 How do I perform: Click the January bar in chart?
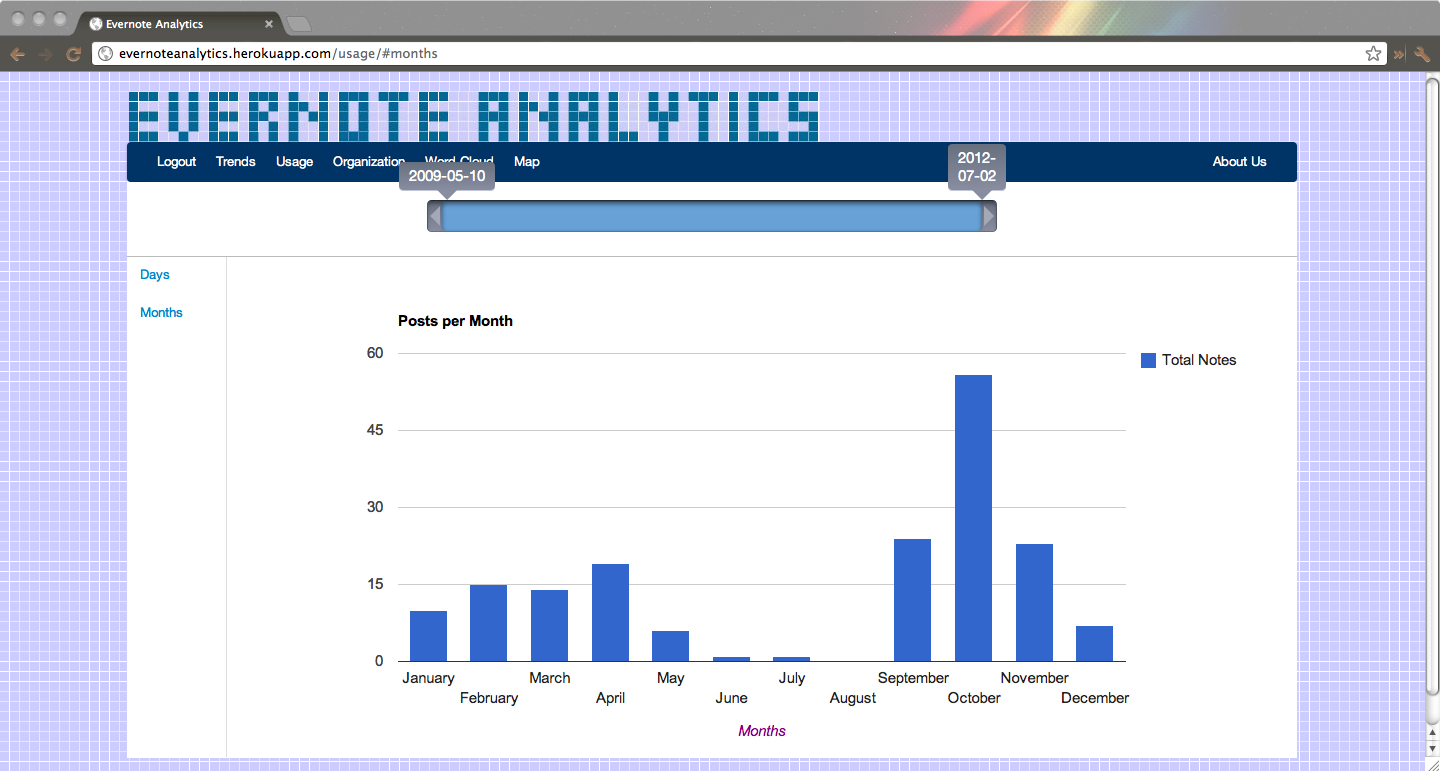click(x=428, y=636)
